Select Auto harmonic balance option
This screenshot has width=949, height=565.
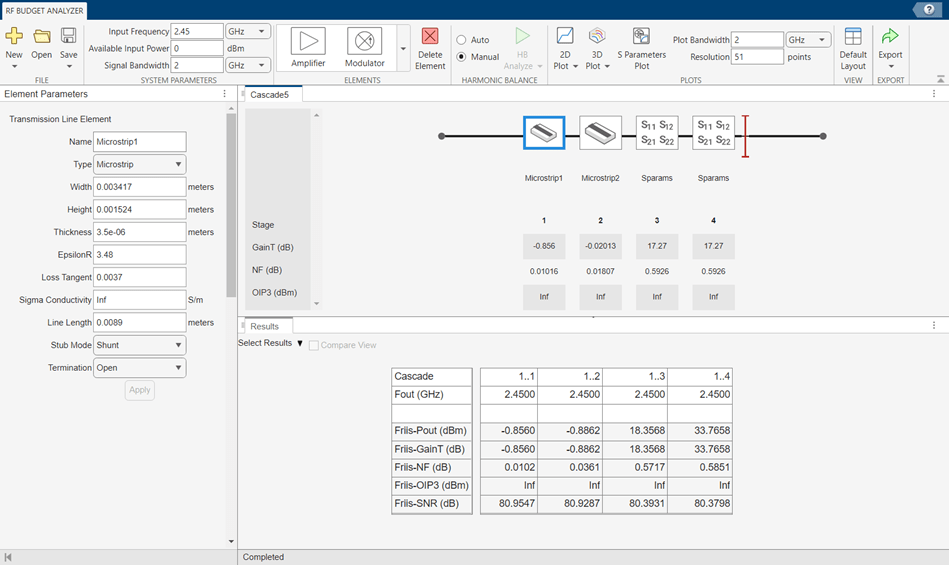[462, 40]
